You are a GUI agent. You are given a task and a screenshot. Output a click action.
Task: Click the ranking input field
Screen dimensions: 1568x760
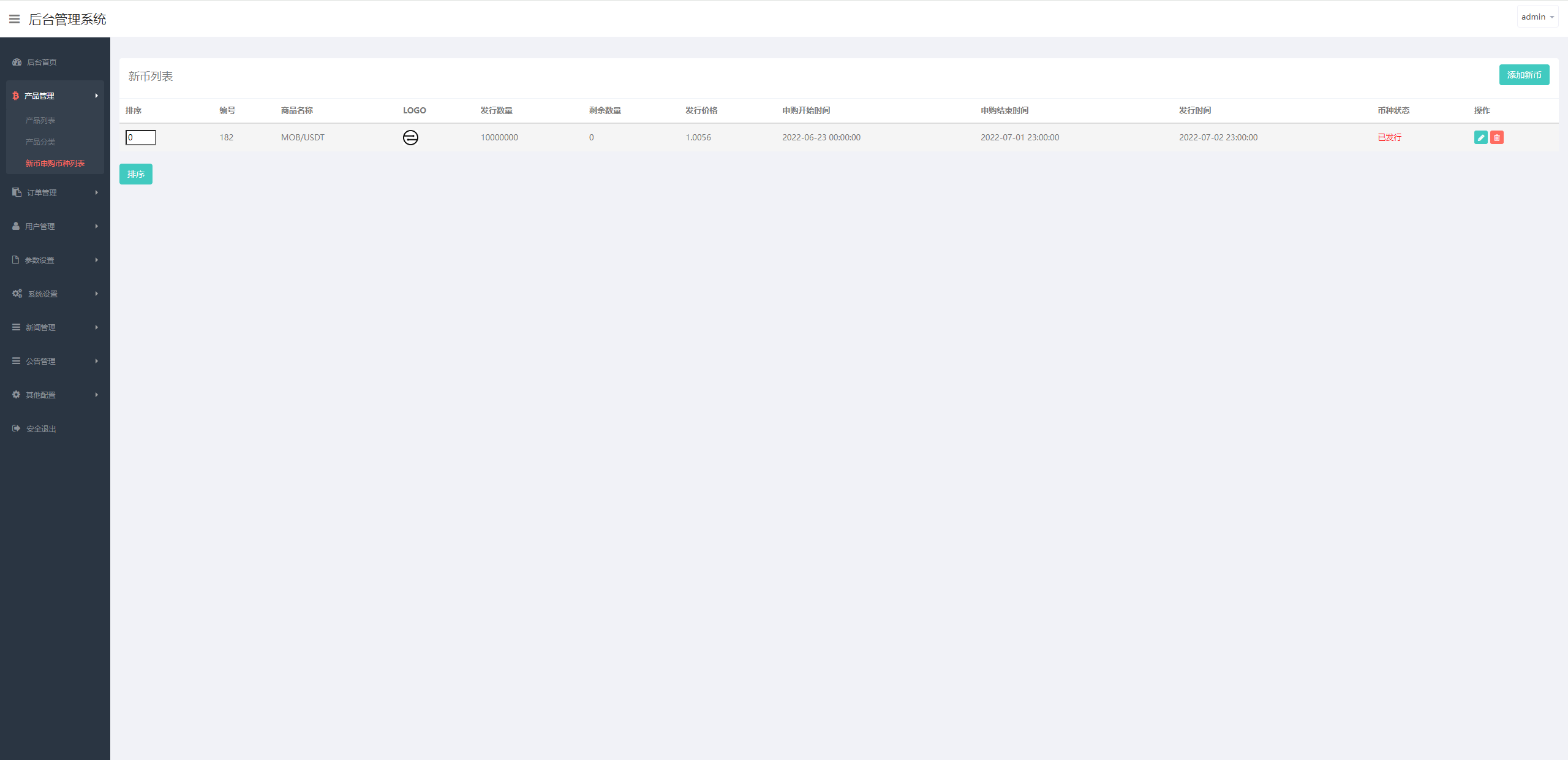(140, 137)
